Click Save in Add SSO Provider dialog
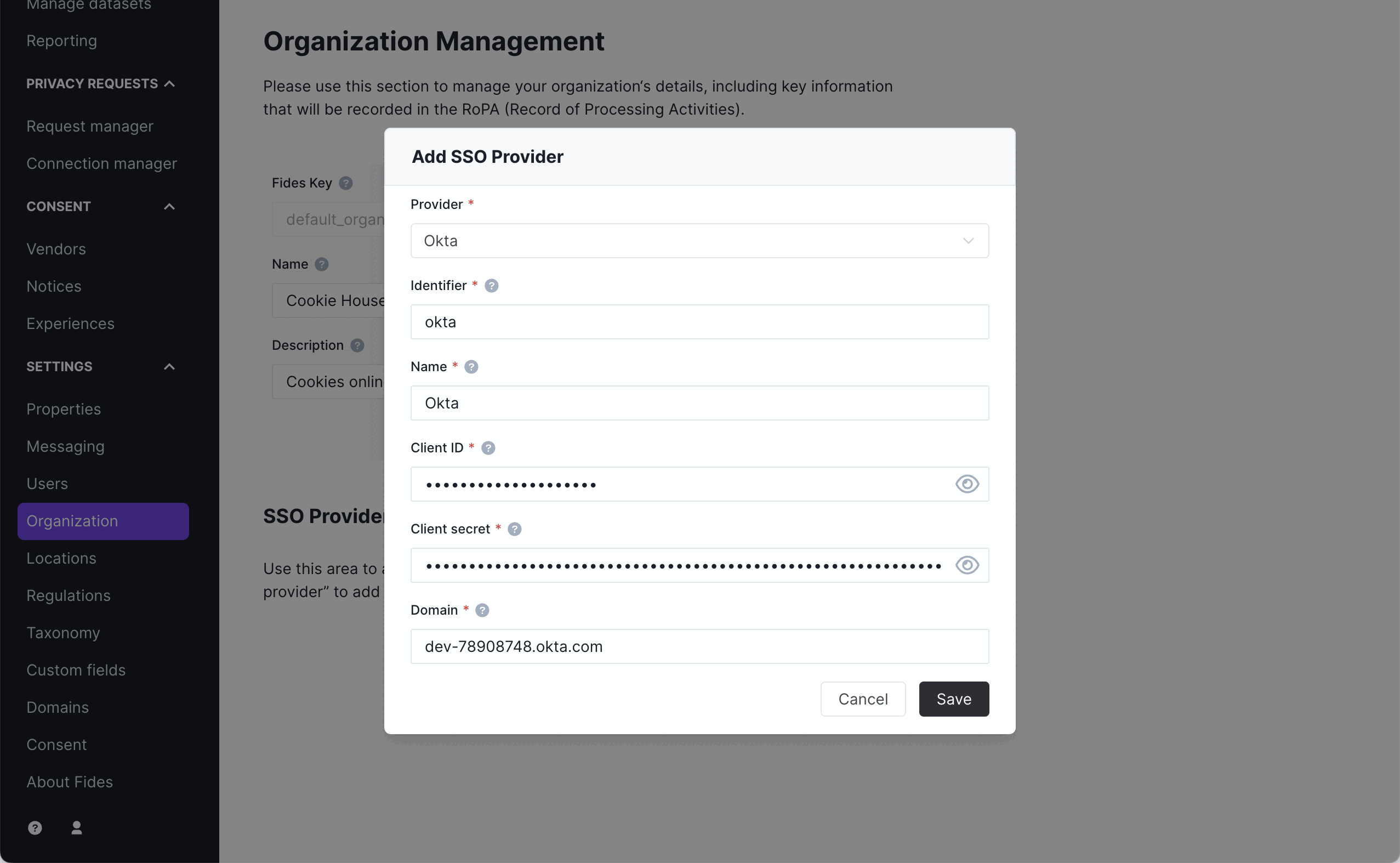The width and height of the screenshot is (1400, 863). (x=954, y=699)
